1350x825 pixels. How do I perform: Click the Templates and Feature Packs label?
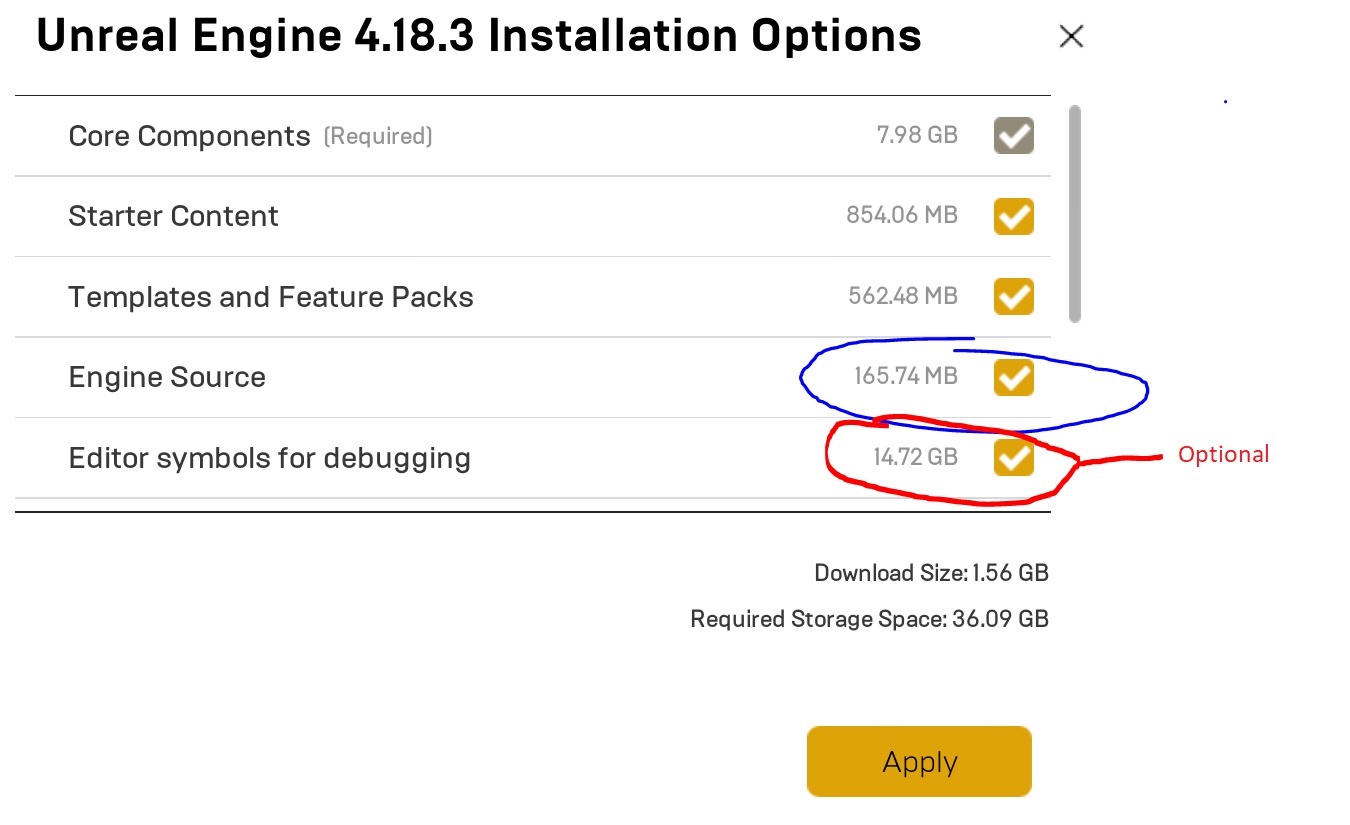click(x=270, y=297)
